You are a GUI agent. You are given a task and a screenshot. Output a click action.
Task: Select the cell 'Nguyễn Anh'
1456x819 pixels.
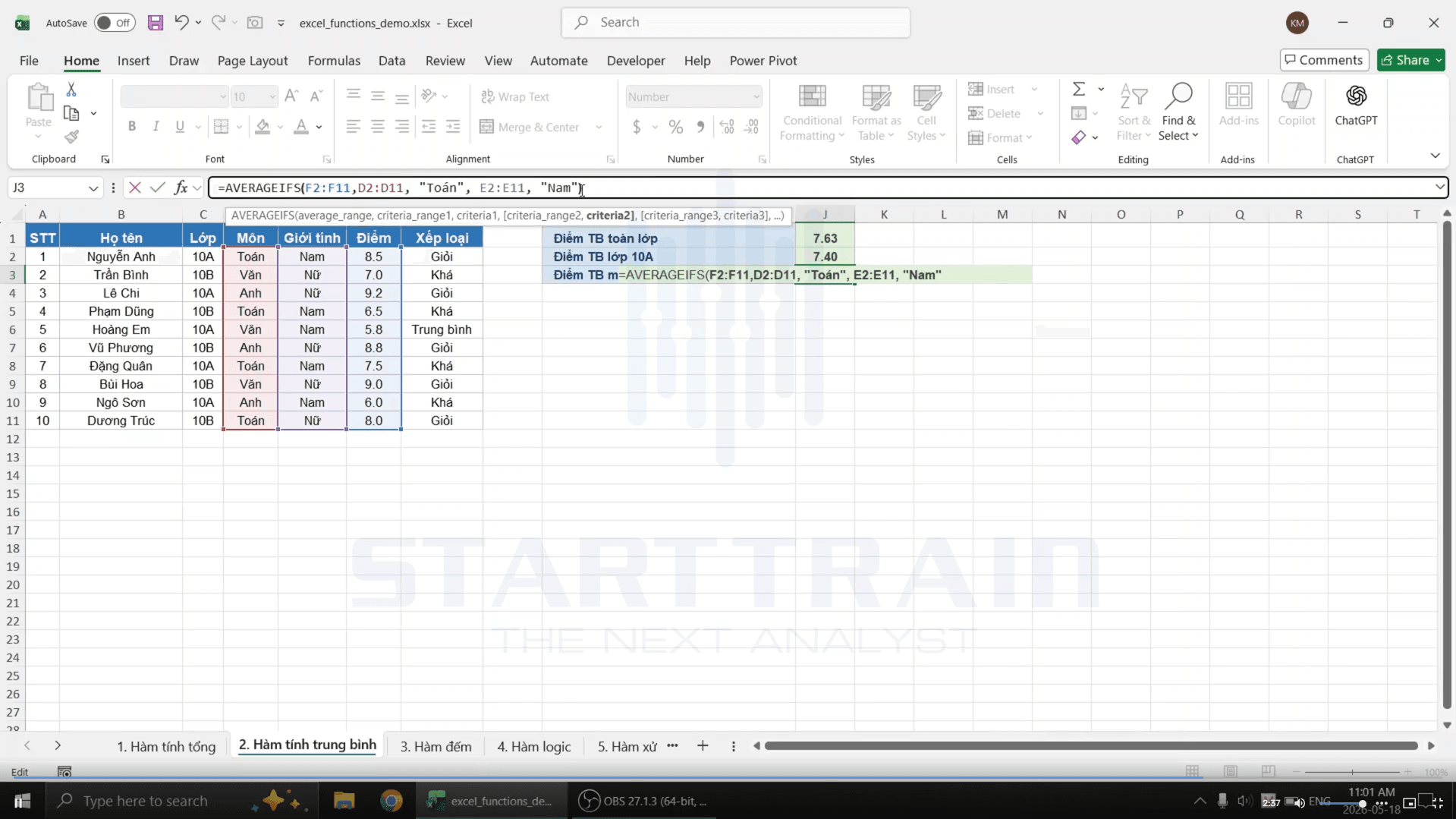tap(121, 257)
